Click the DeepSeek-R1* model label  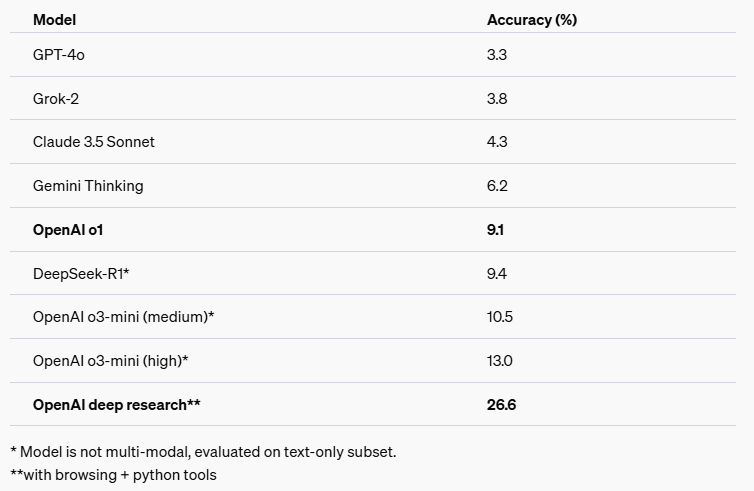click(81, 274)
